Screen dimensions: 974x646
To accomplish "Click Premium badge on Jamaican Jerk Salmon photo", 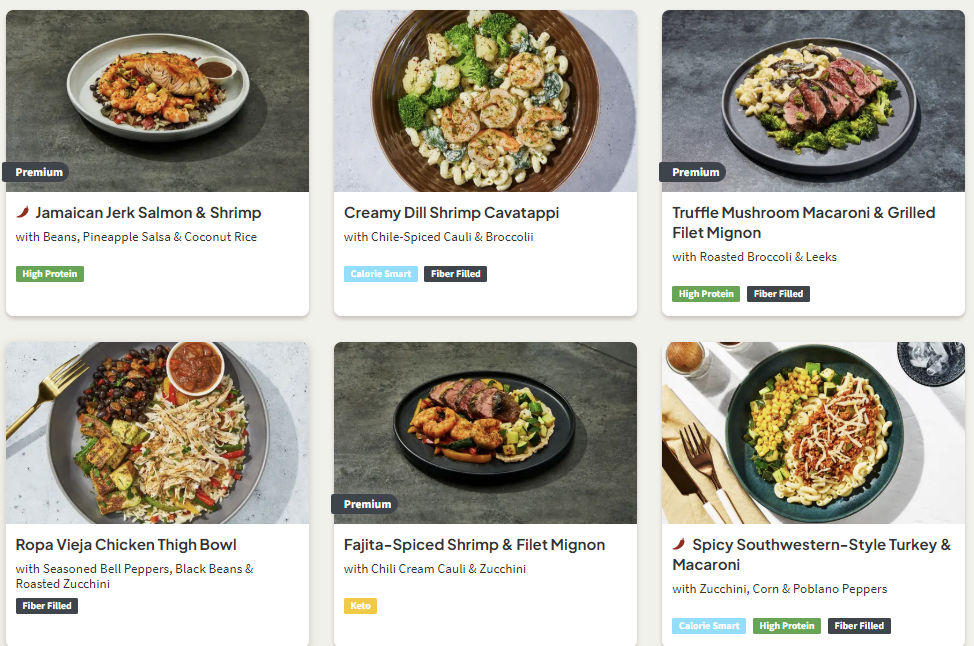I will click(x=38, y=172).
